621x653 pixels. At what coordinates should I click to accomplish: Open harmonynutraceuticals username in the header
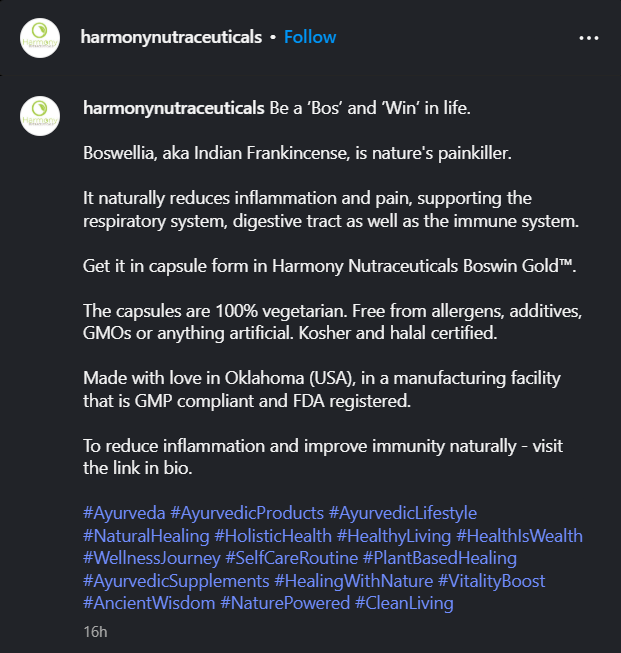[172, 37]
